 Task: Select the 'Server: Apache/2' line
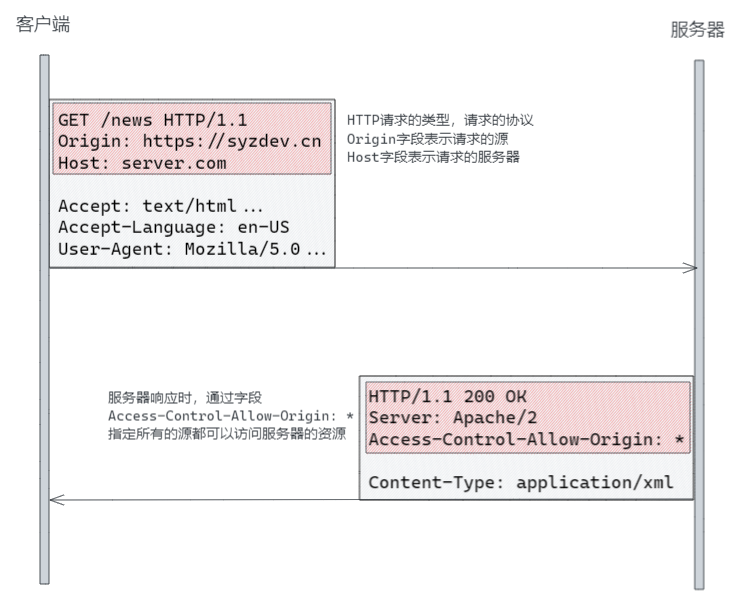(x=453, y=418)
